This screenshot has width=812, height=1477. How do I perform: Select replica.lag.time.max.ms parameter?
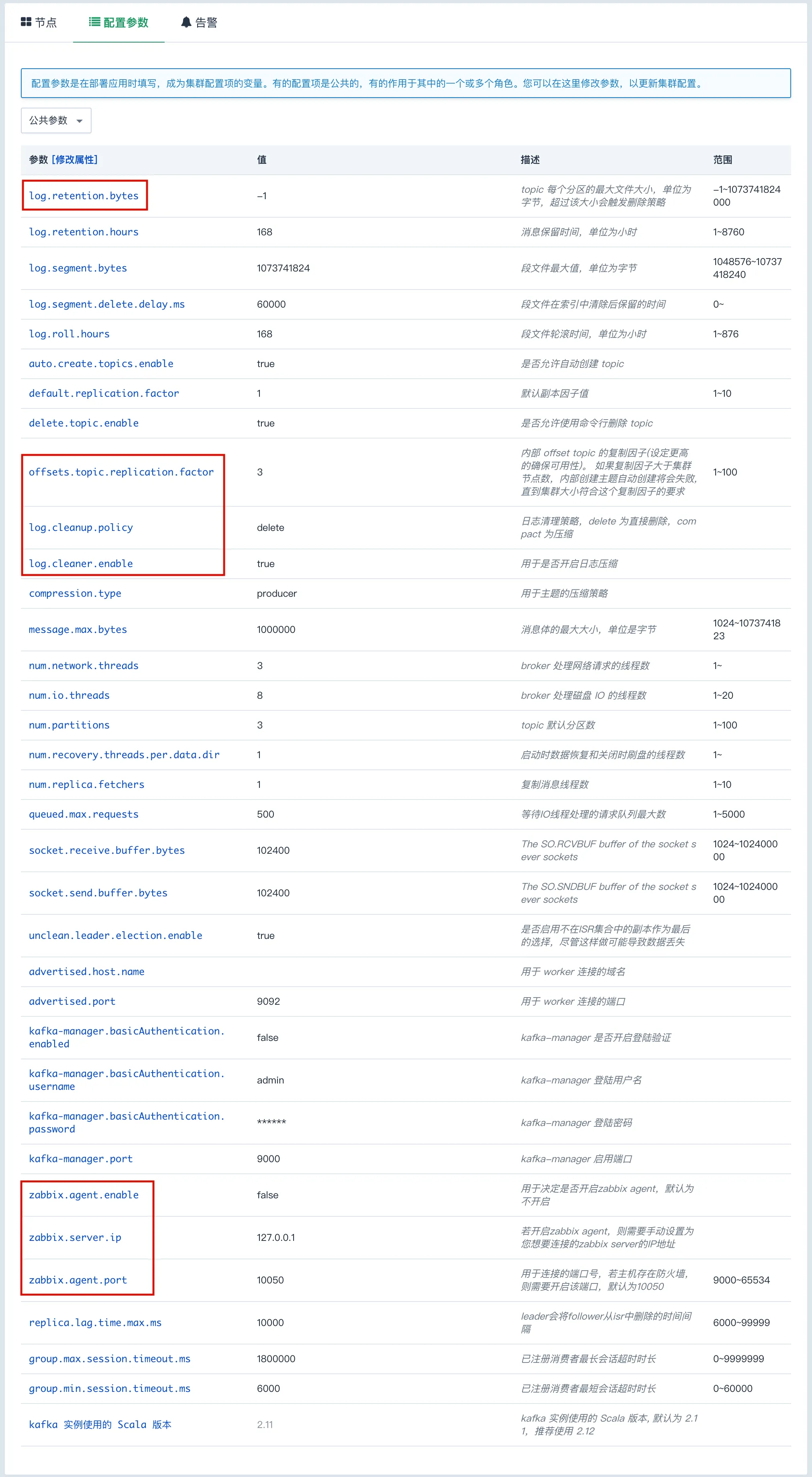point(95,1323)
